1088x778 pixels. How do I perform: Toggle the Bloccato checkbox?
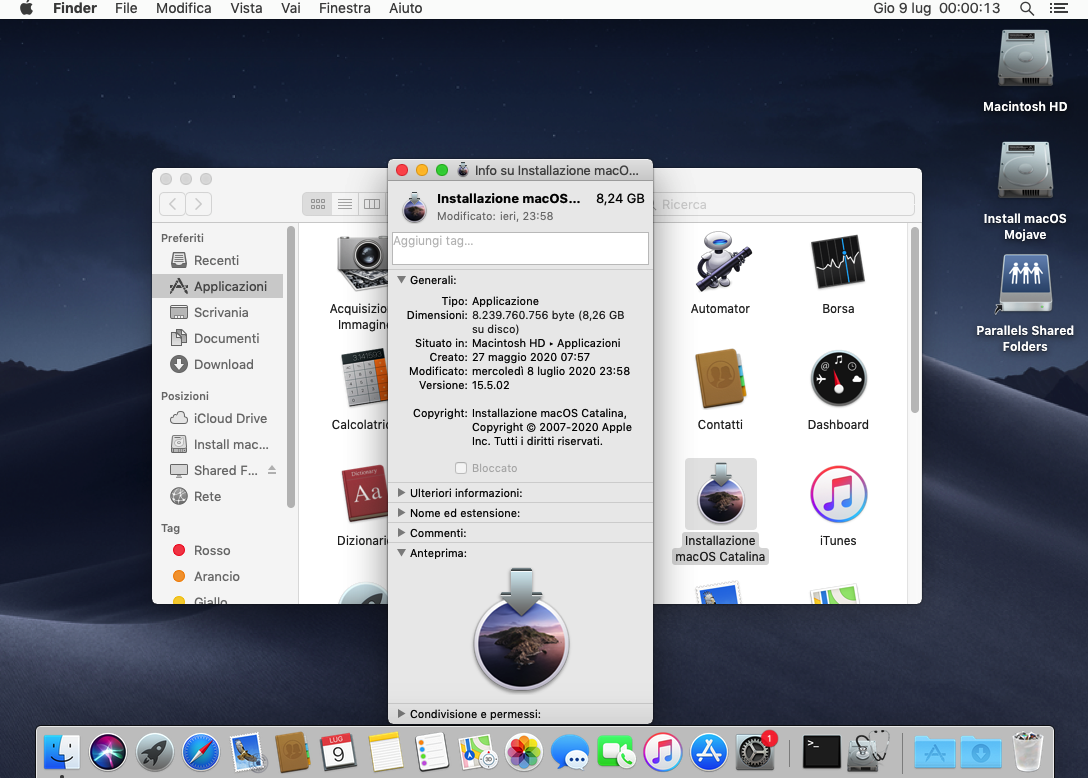coord(461,468)
